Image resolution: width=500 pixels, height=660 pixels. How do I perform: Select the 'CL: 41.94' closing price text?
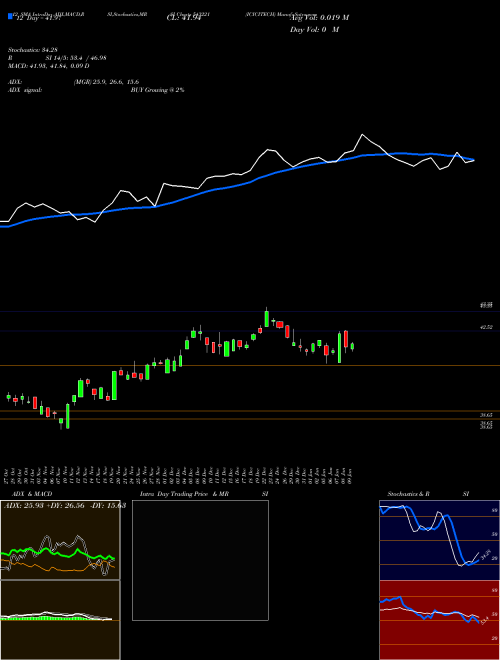point(184,18)
